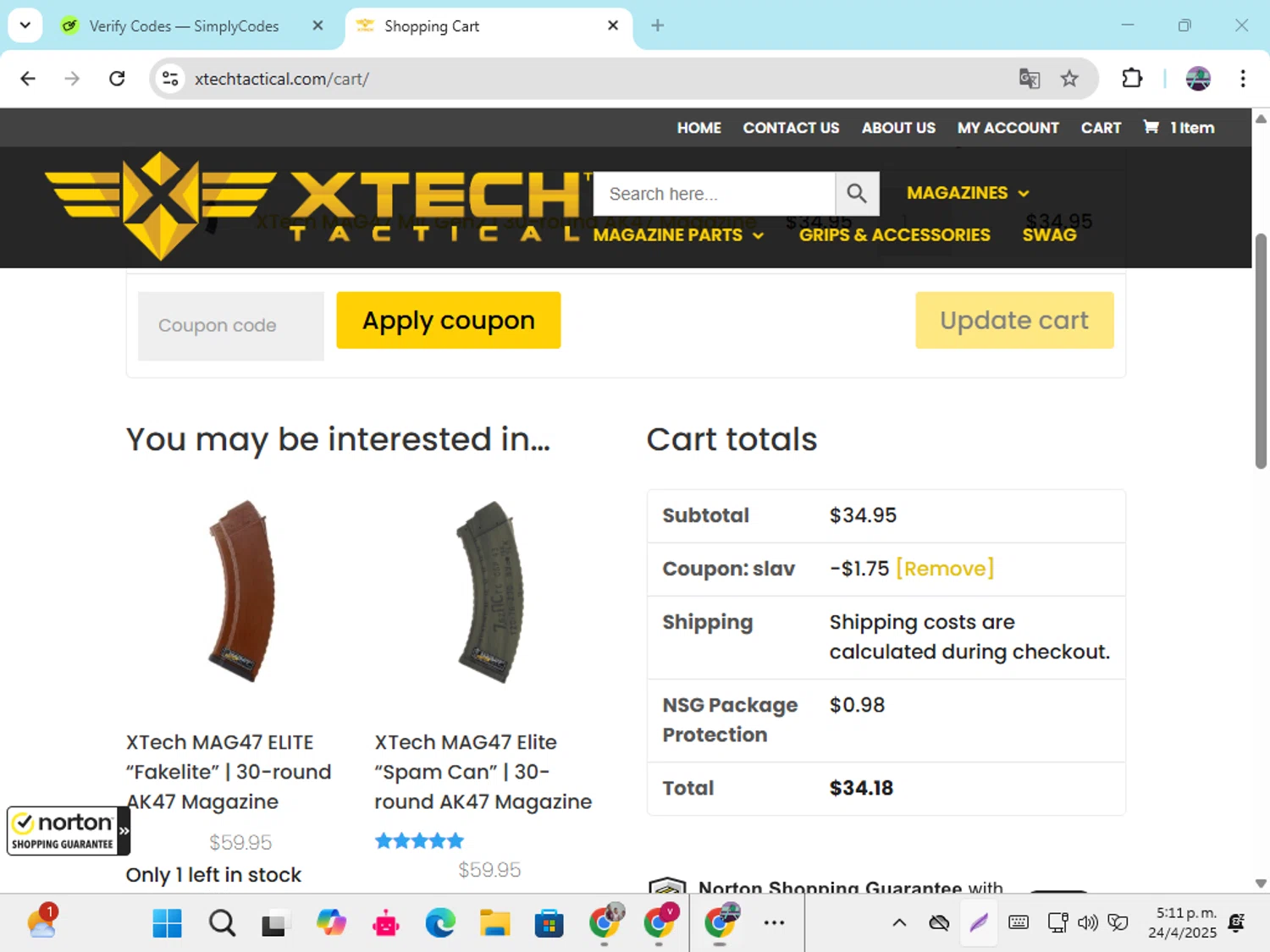The image size is (1270, 952).
Task: Click the scroll up arrow of the page scrollbar
Action: (1261, 119)
